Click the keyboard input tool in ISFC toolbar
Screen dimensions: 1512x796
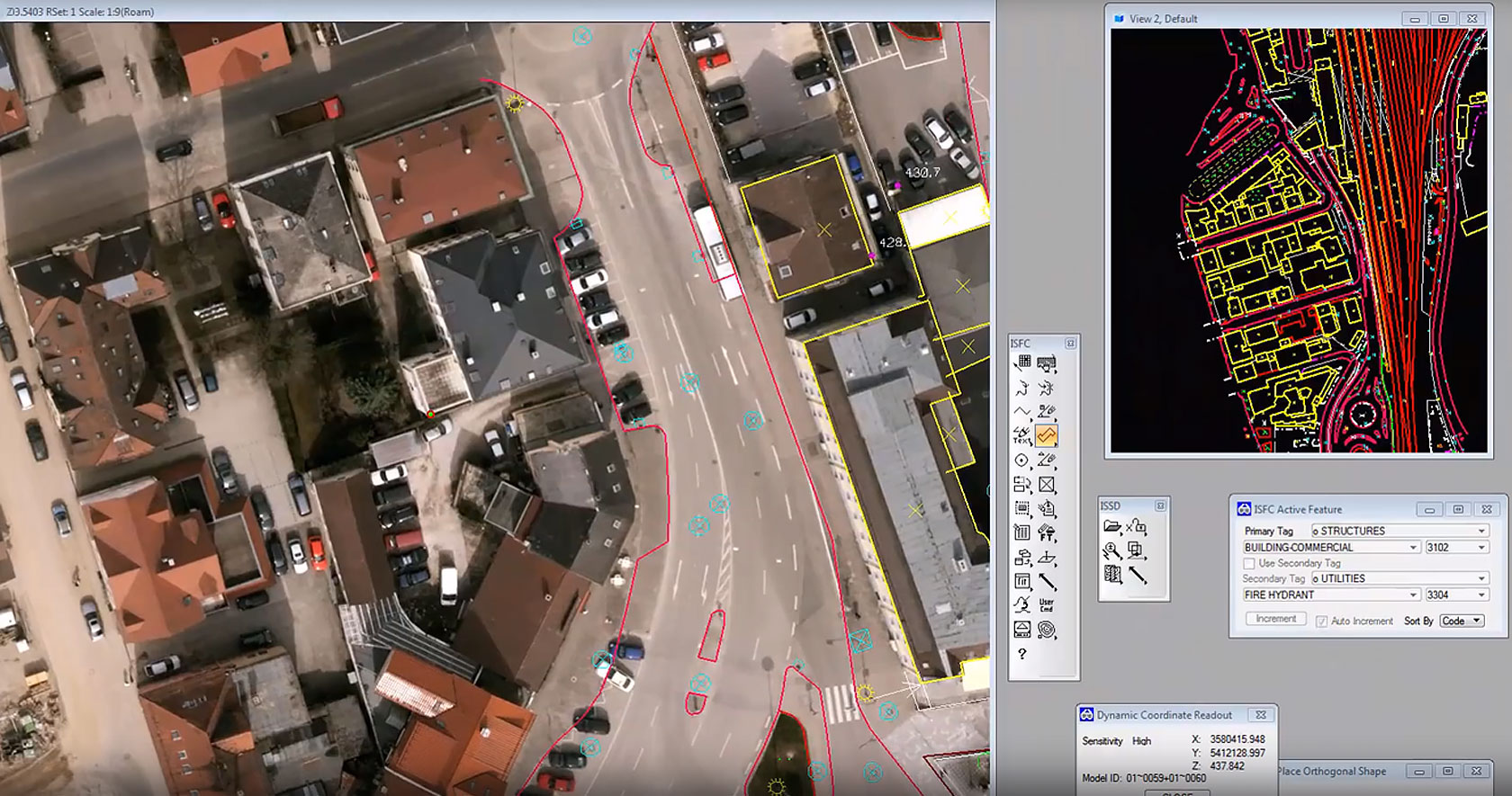1046,363
